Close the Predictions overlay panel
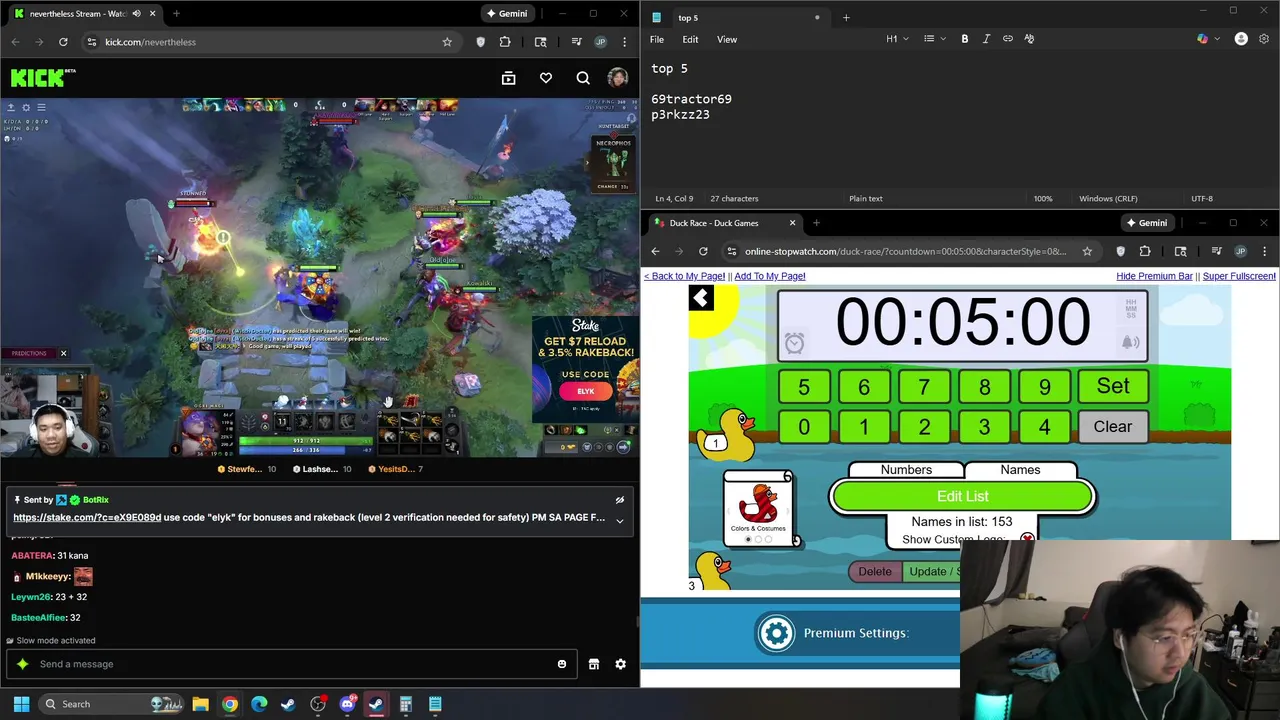This screenshot has height=720, width=1280. point(63,353)
